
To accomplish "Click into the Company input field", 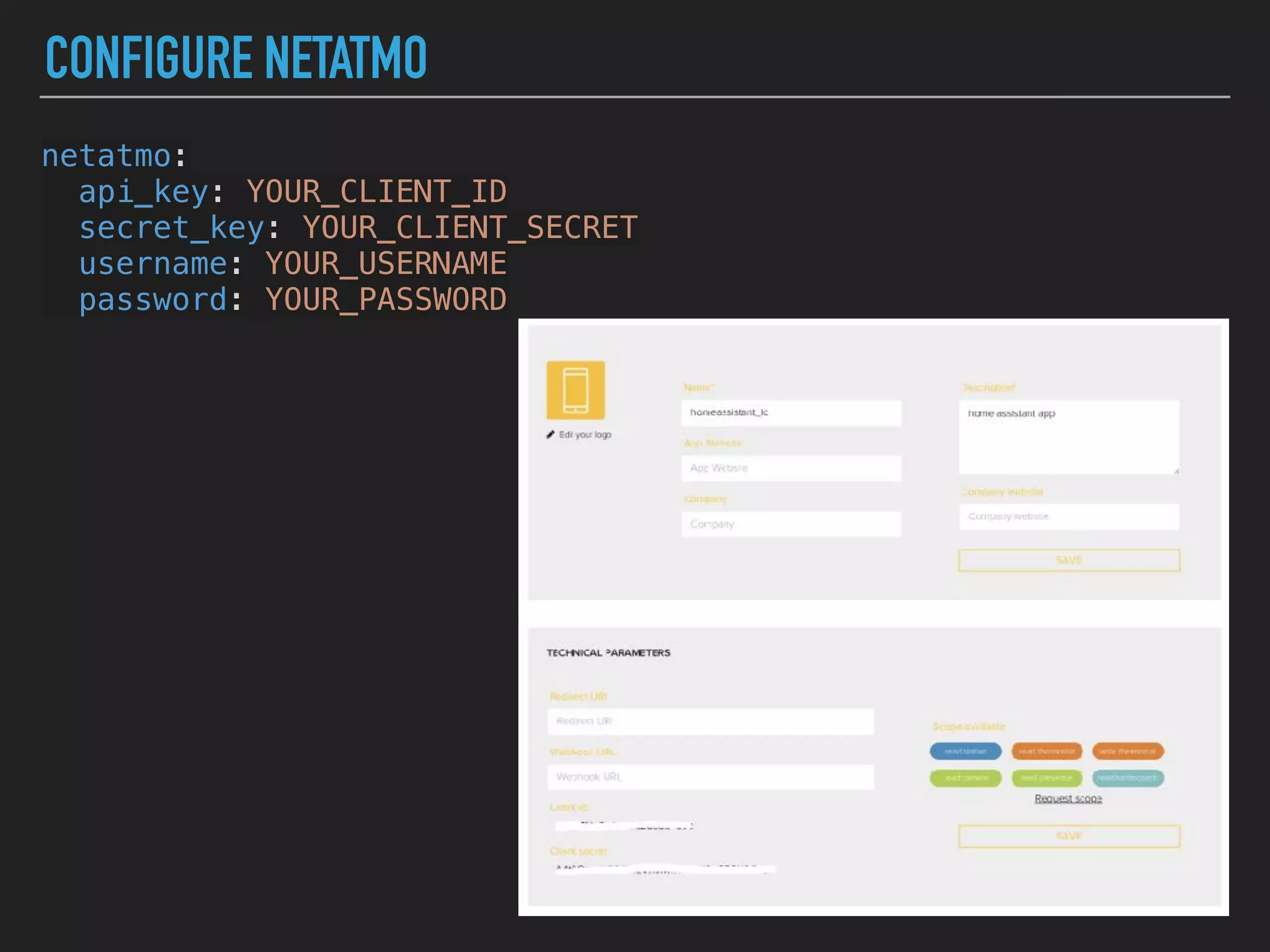I will pos(791,524).
